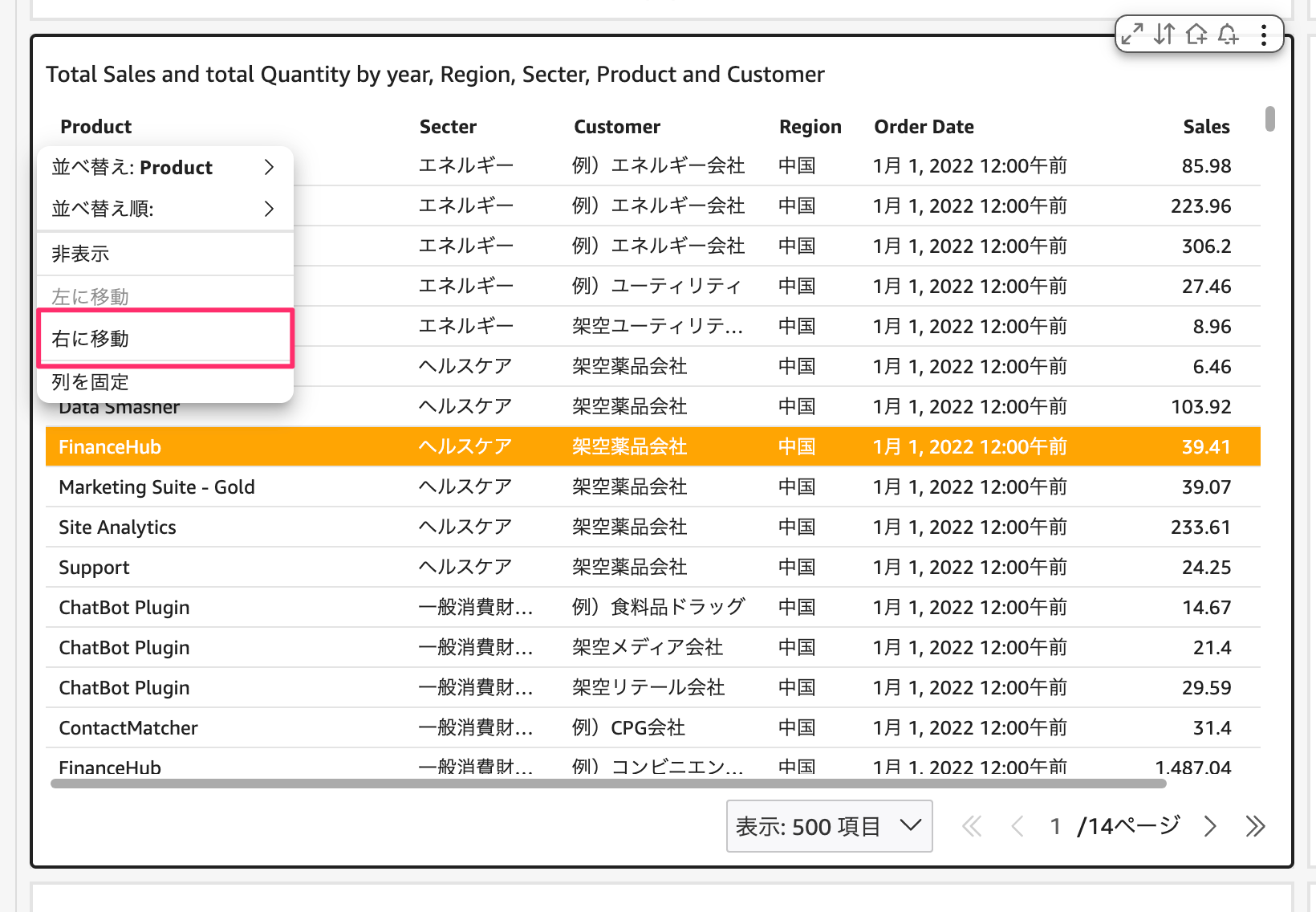This screenshot has width=1316, height=912.
Task: Jump to the first table page
Action: point(972,826)
